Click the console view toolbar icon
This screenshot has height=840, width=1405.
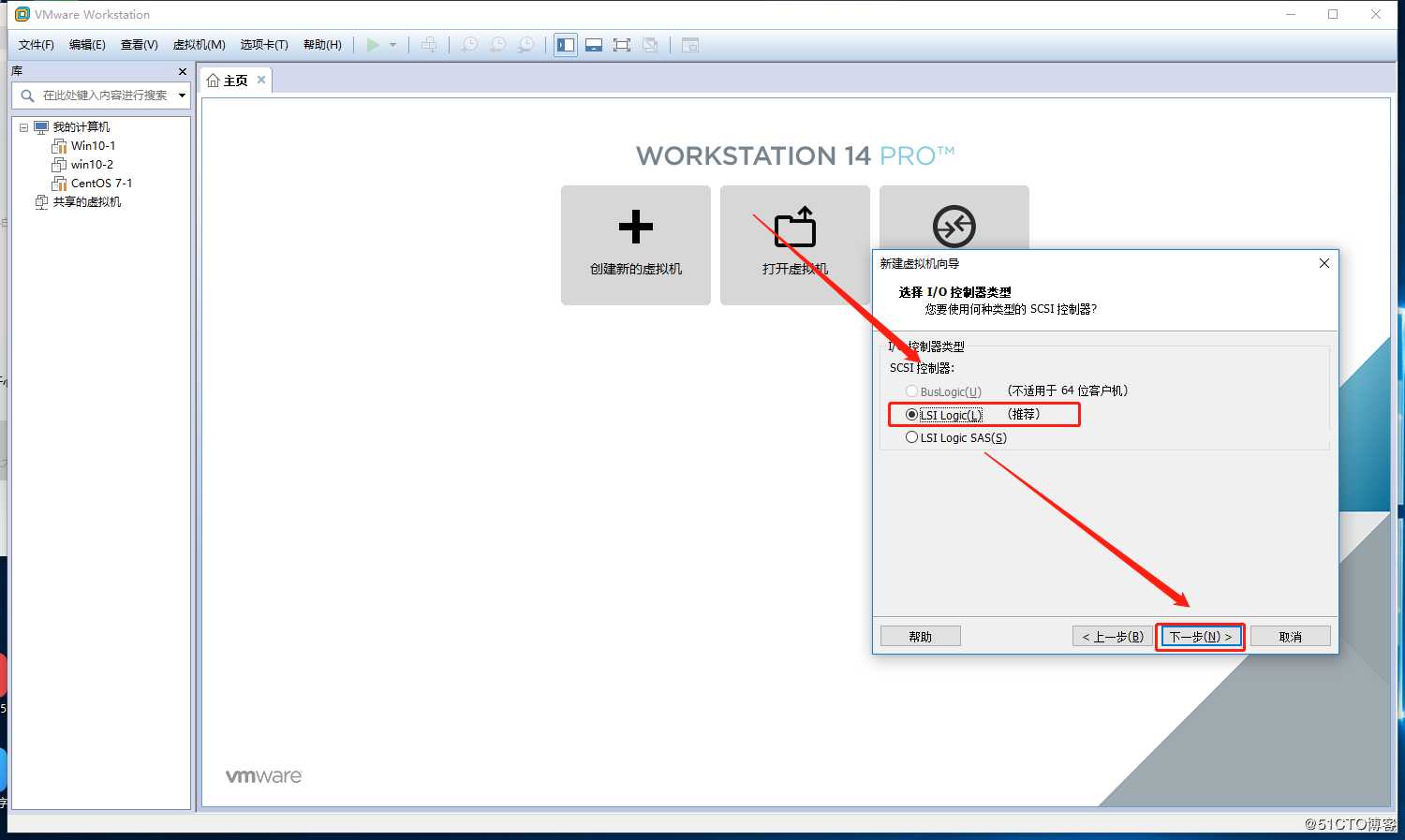pos(690,45)
